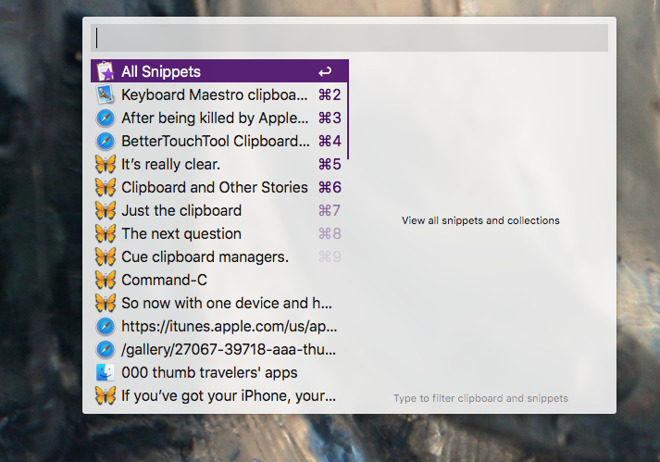The image size is (660, 462).
Task: Click the return arrow on All Snippets
Action: click(325, 72)
